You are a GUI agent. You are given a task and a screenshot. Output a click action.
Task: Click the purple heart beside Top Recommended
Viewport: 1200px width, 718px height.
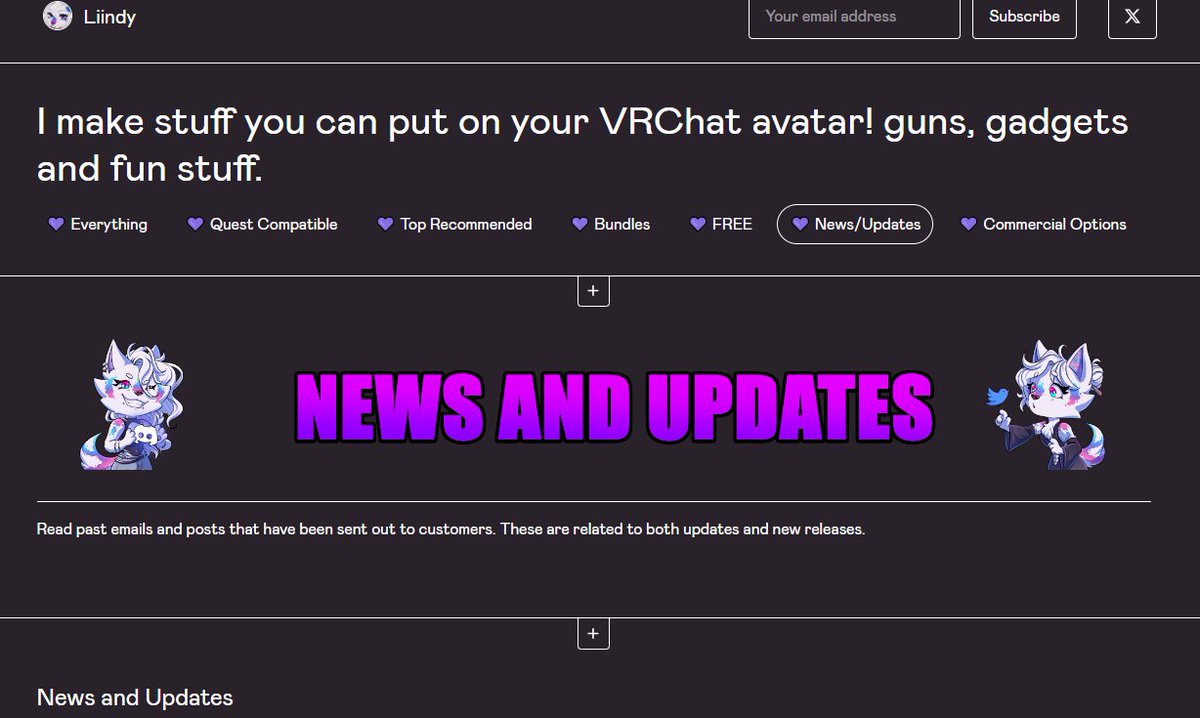pos(385,224)
